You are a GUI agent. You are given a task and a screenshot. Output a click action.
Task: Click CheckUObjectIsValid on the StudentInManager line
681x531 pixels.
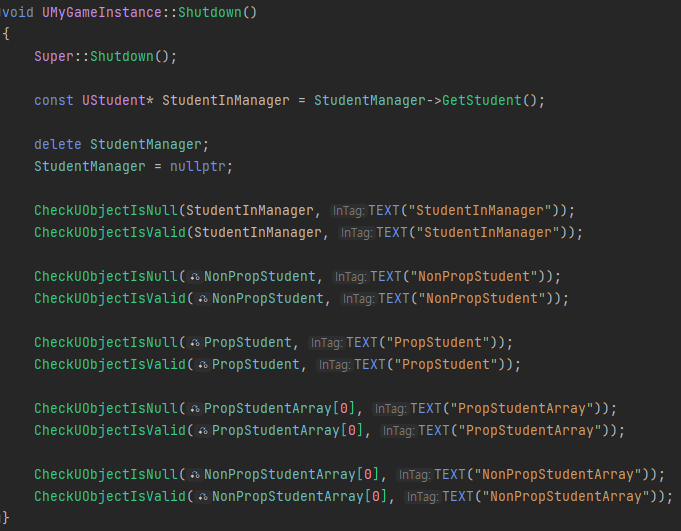point(110,233)
